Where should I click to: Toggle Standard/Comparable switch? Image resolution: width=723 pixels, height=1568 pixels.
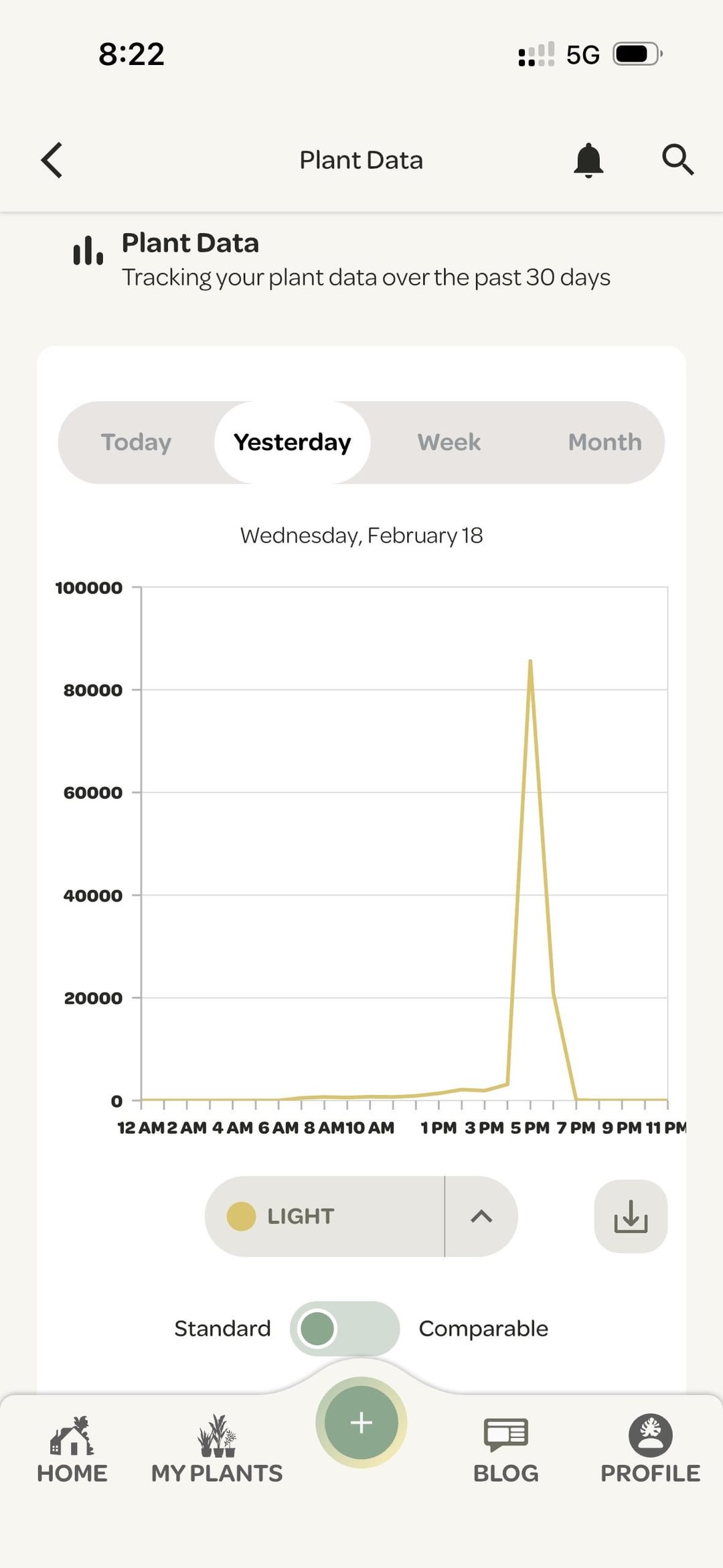(x=344, y=1328)
